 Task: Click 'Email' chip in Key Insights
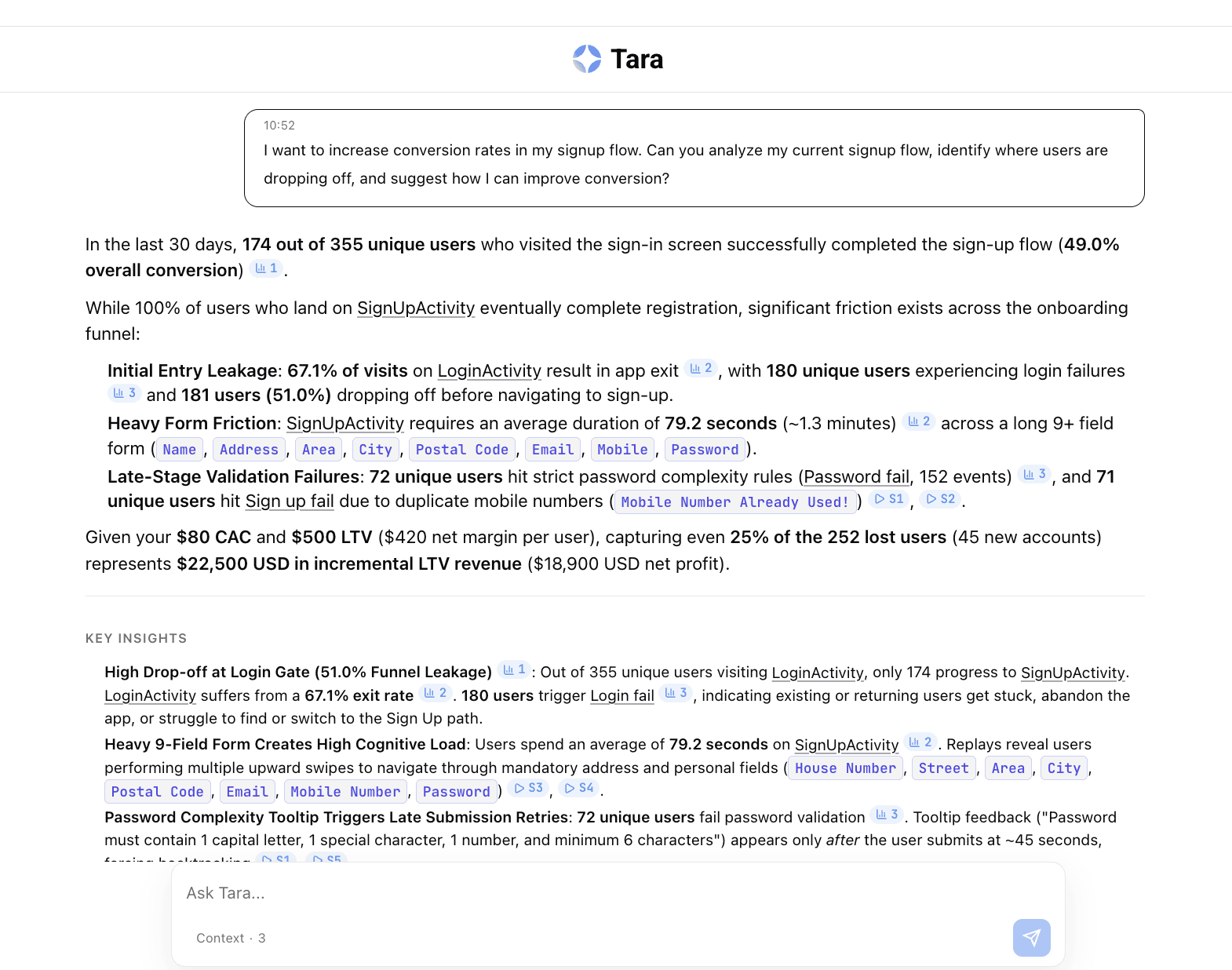pos(247,792)
